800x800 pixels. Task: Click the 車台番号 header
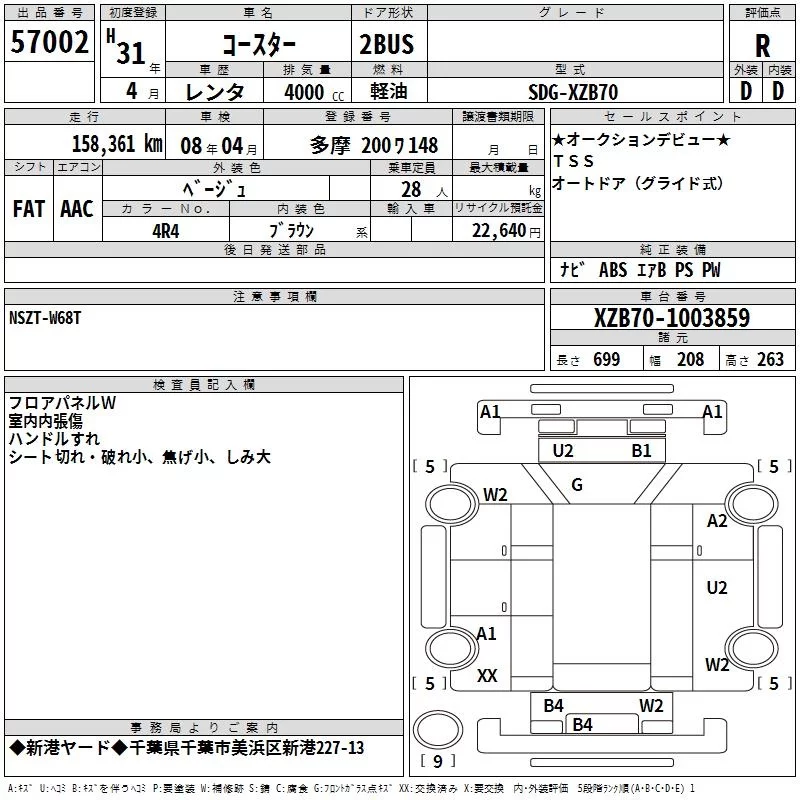(x=672, y=296)
